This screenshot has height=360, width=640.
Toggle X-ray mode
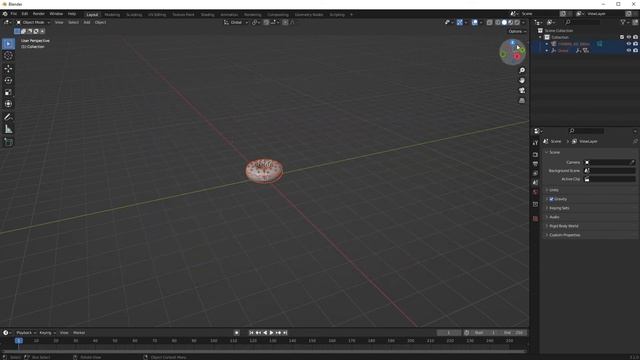(489, 22)
